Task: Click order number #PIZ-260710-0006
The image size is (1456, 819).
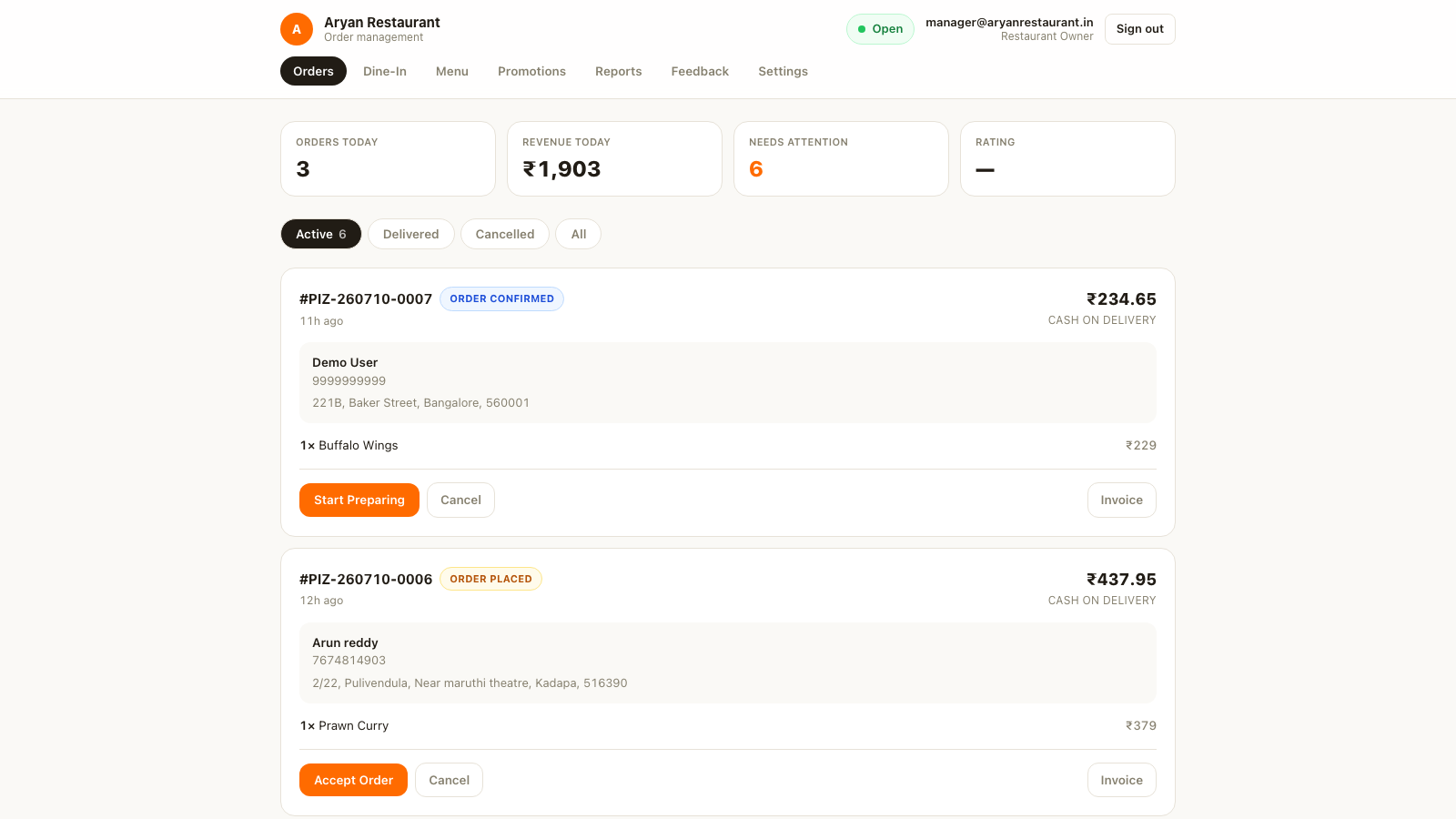Action: (366, 580)
